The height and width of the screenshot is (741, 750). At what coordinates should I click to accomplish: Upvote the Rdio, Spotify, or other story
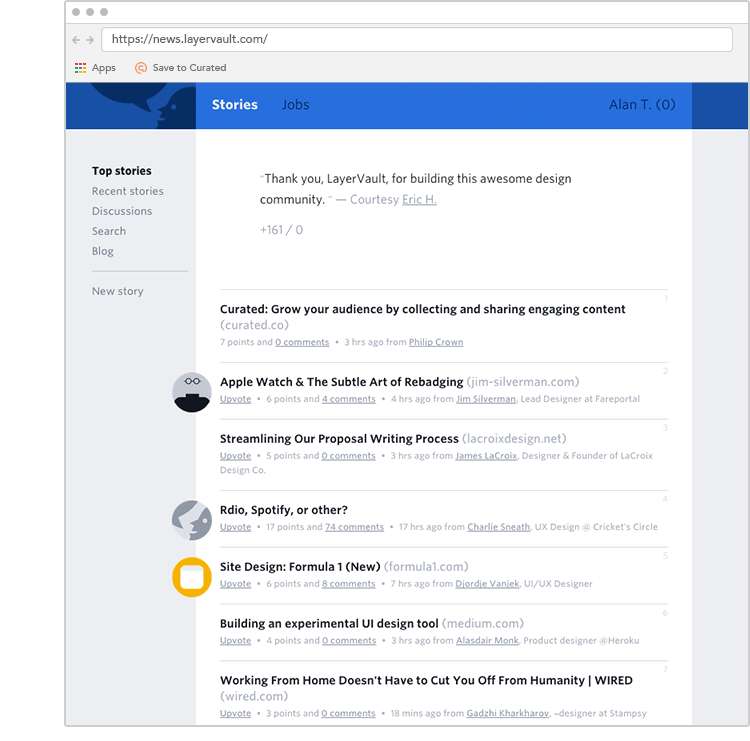click(235, 527)
